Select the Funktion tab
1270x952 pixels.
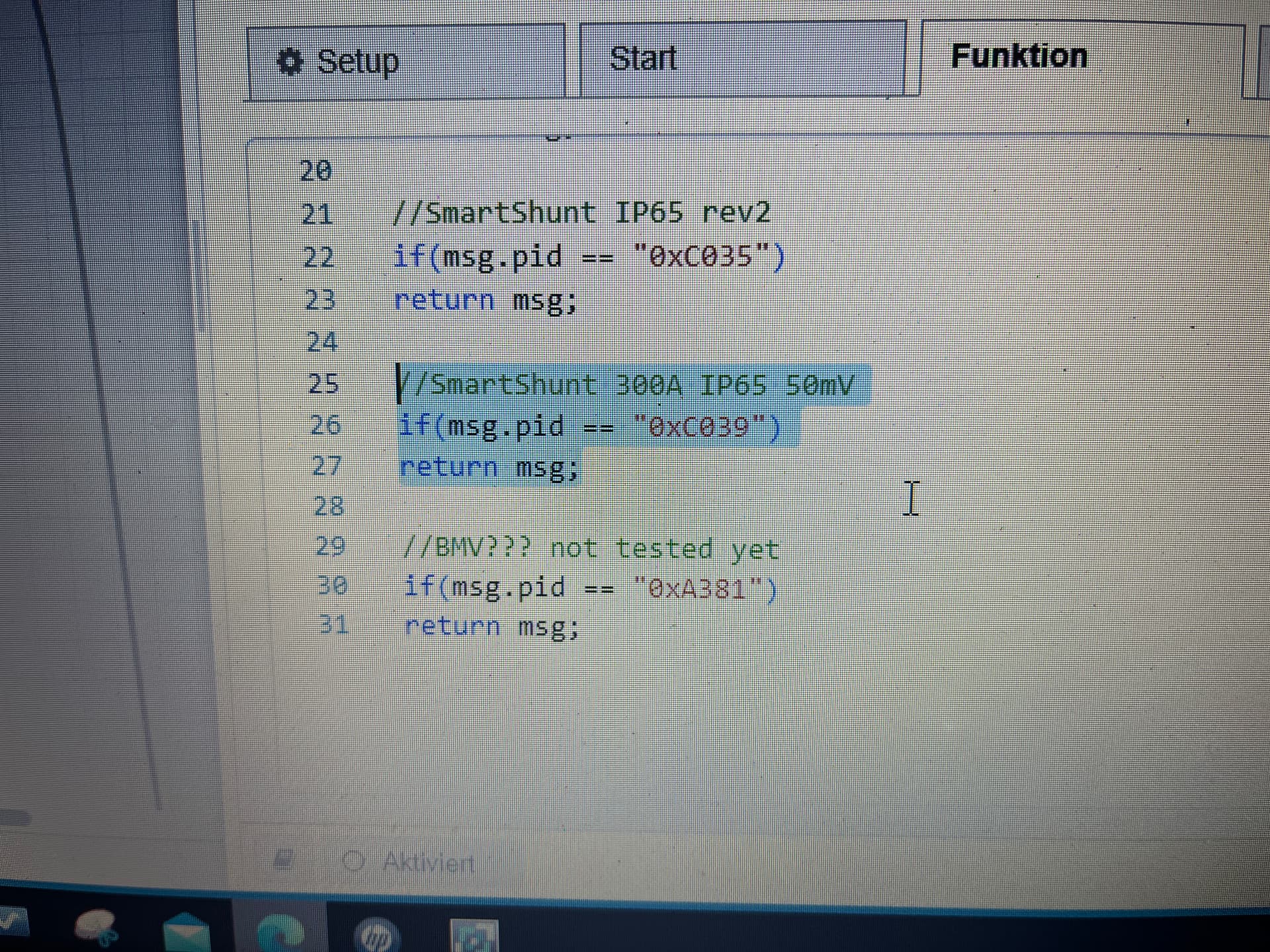click(x=1083, y=58)
